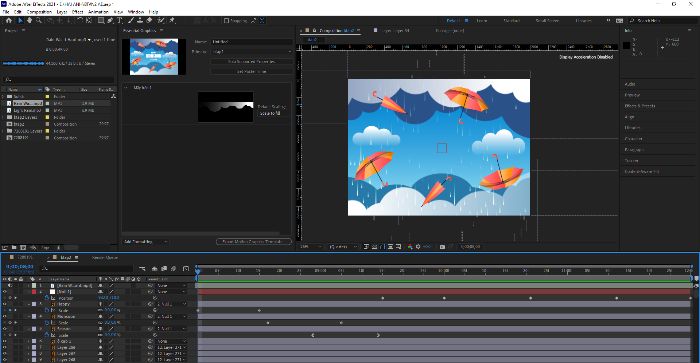This screenshot has height=363, width=700.
Task: Open the parent dropdown of first timeline layer
Action: point(171,285)
